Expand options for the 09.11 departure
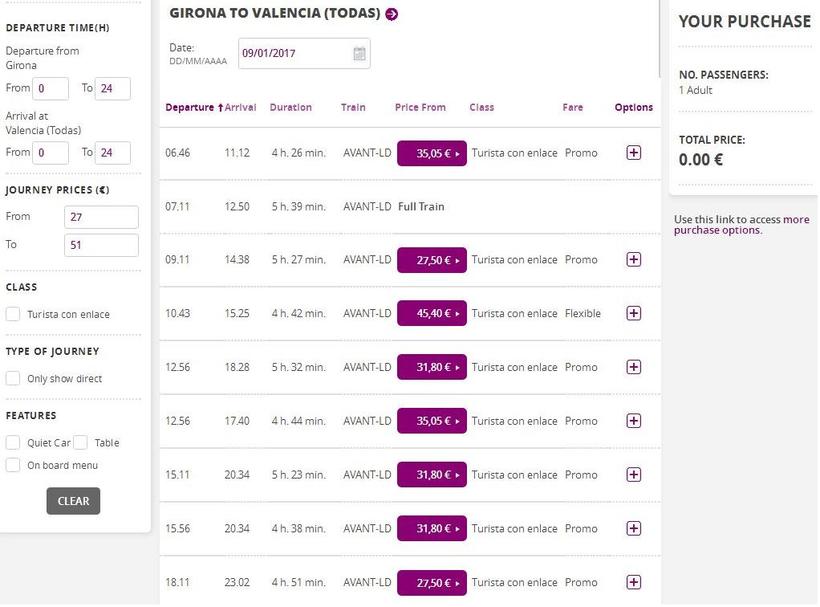The height and width of the screenshot is (607, 820). [633, 260]
